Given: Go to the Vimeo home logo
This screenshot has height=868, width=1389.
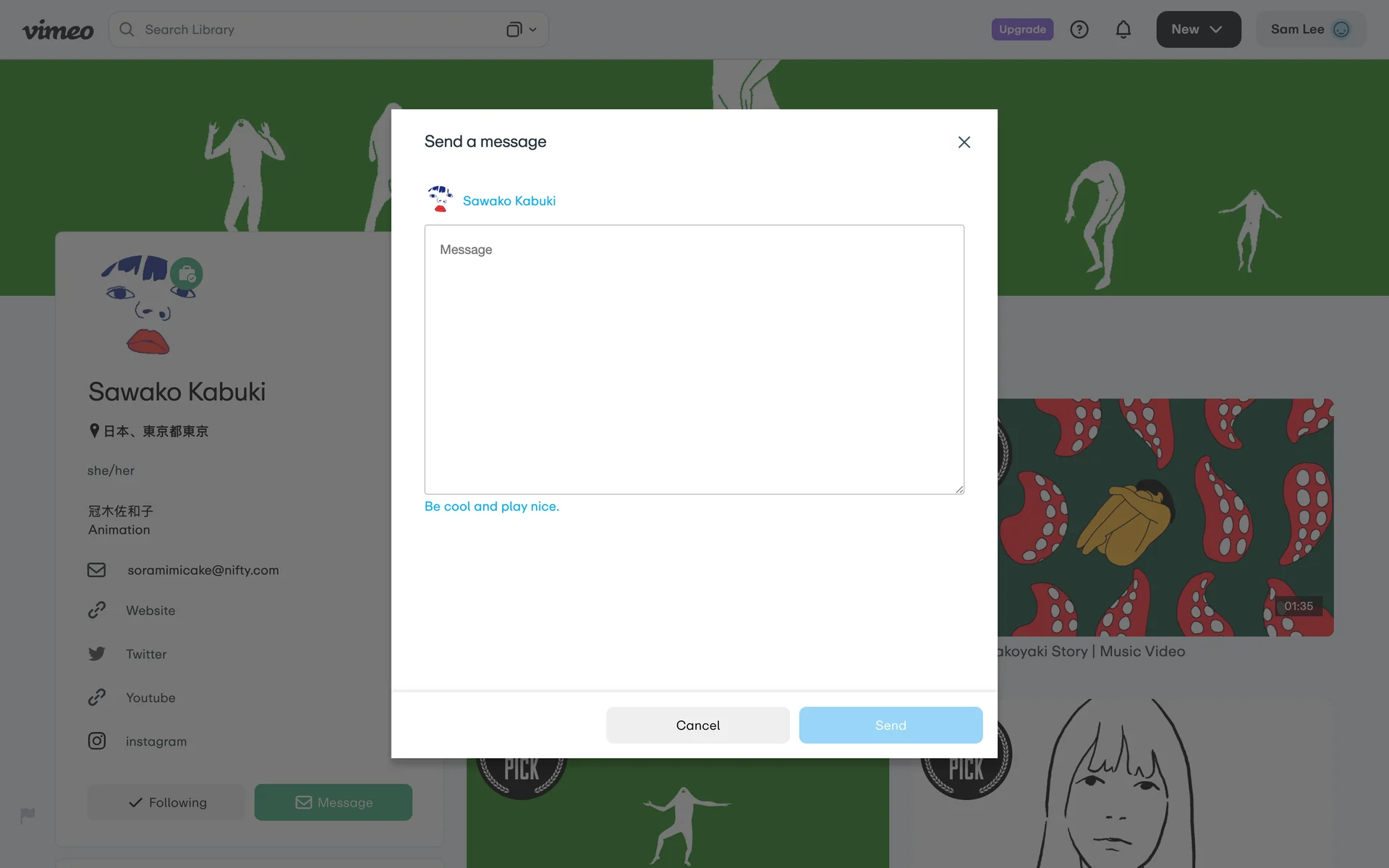Looking at the screenshot, I should point(58,30).
